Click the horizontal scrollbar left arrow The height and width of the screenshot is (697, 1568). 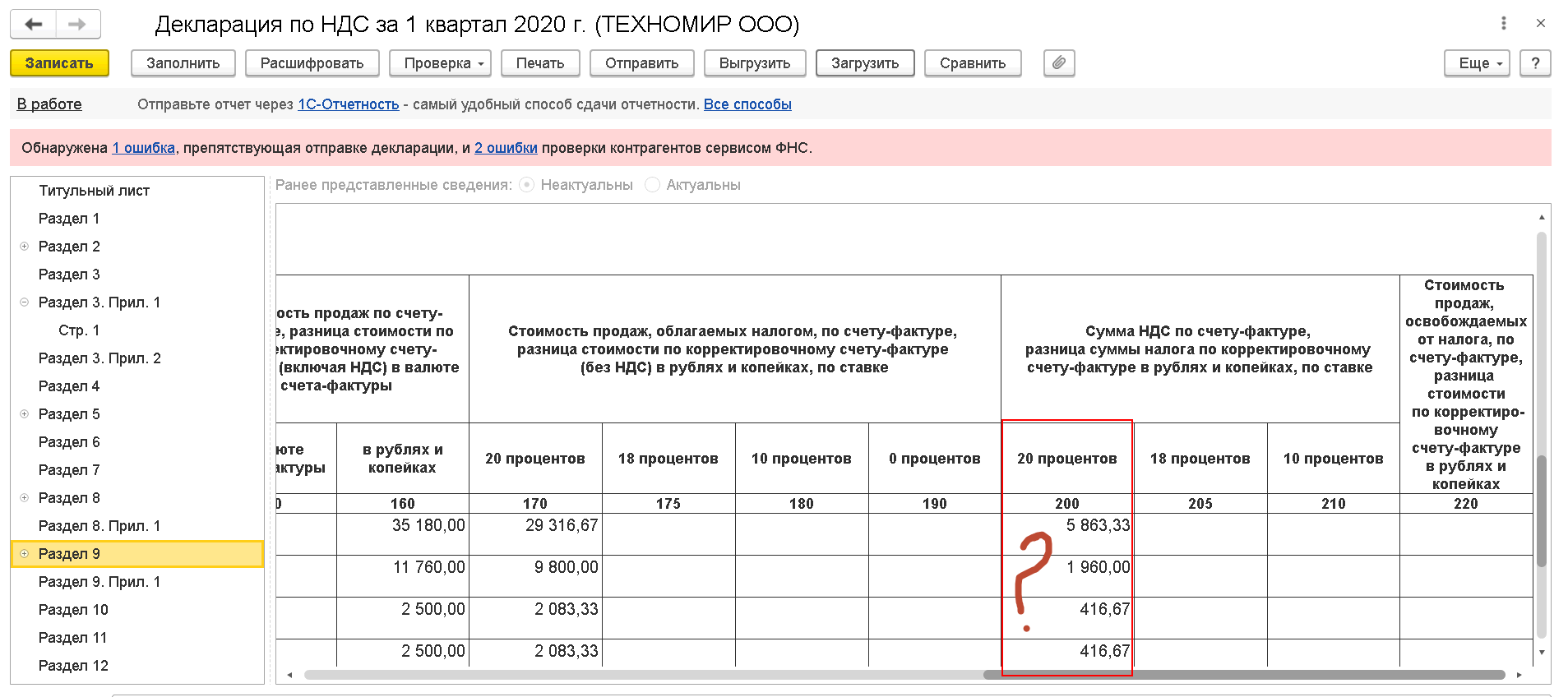pyautogui.click(x=289, y=675)
